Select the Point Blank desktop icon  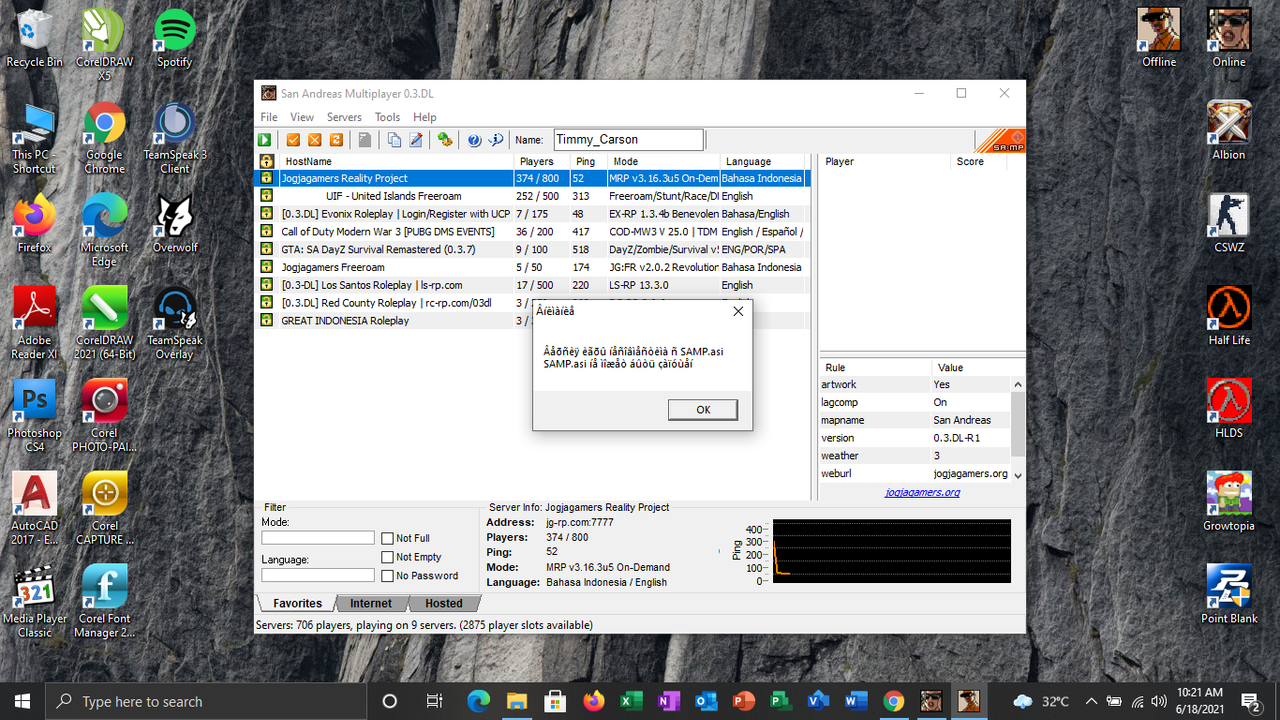tap(1229, 595)
